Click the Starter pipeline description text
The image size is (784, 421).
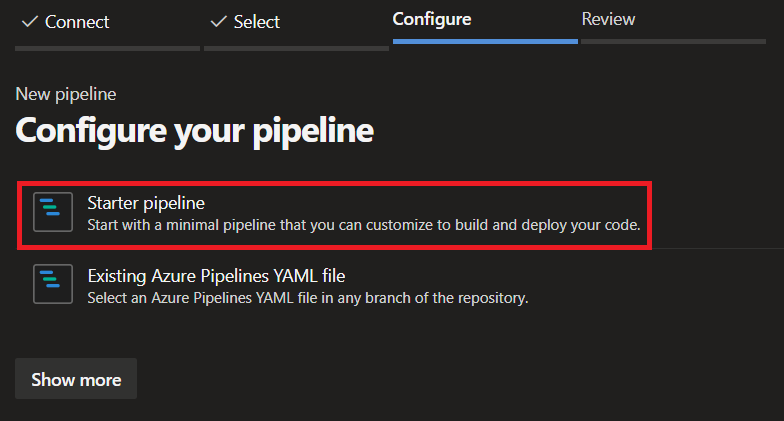[x=364, y=225]
